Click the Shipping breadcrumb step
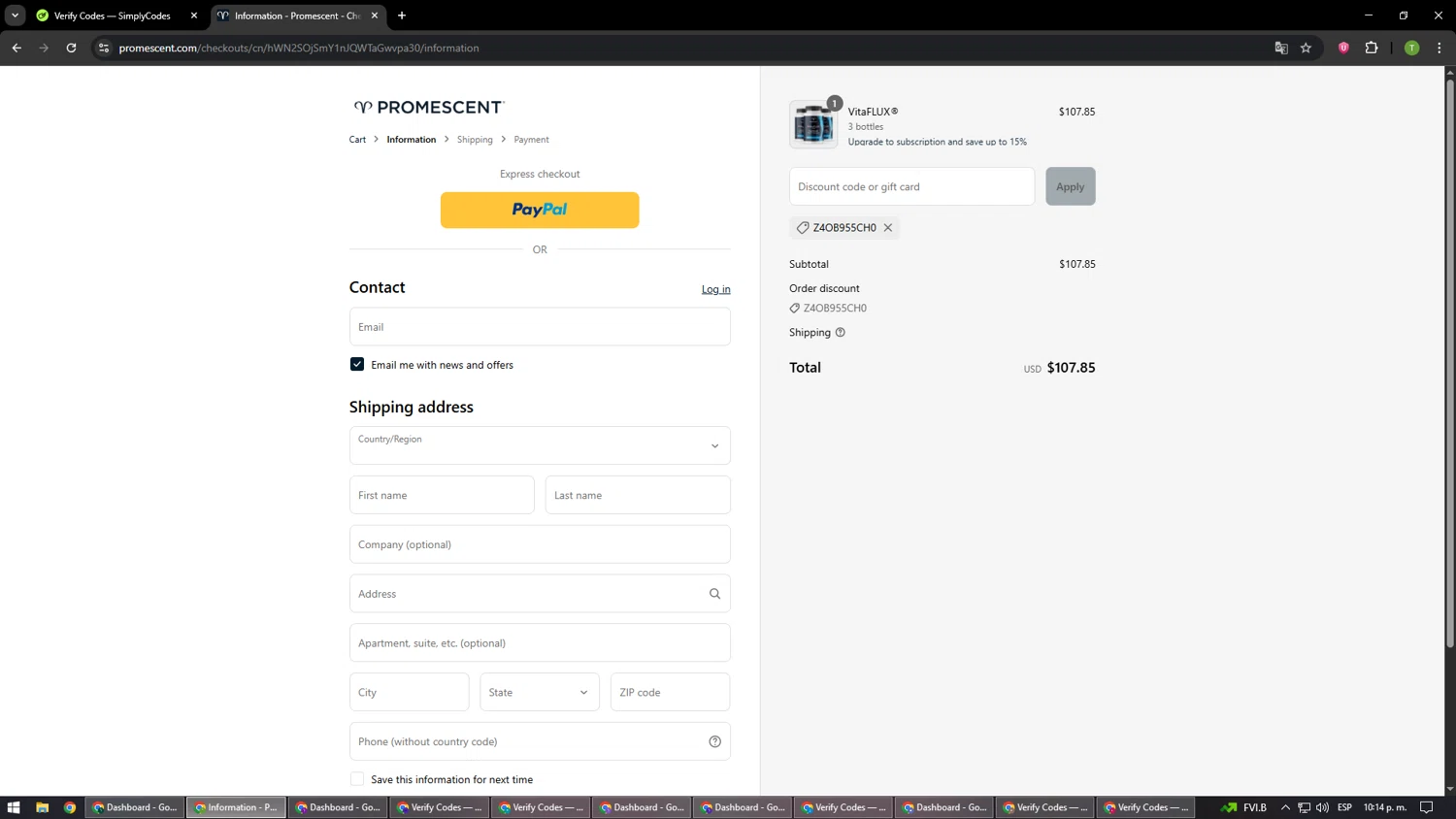The width and height of the screenshot is (1456, 819). coord(475,140)
